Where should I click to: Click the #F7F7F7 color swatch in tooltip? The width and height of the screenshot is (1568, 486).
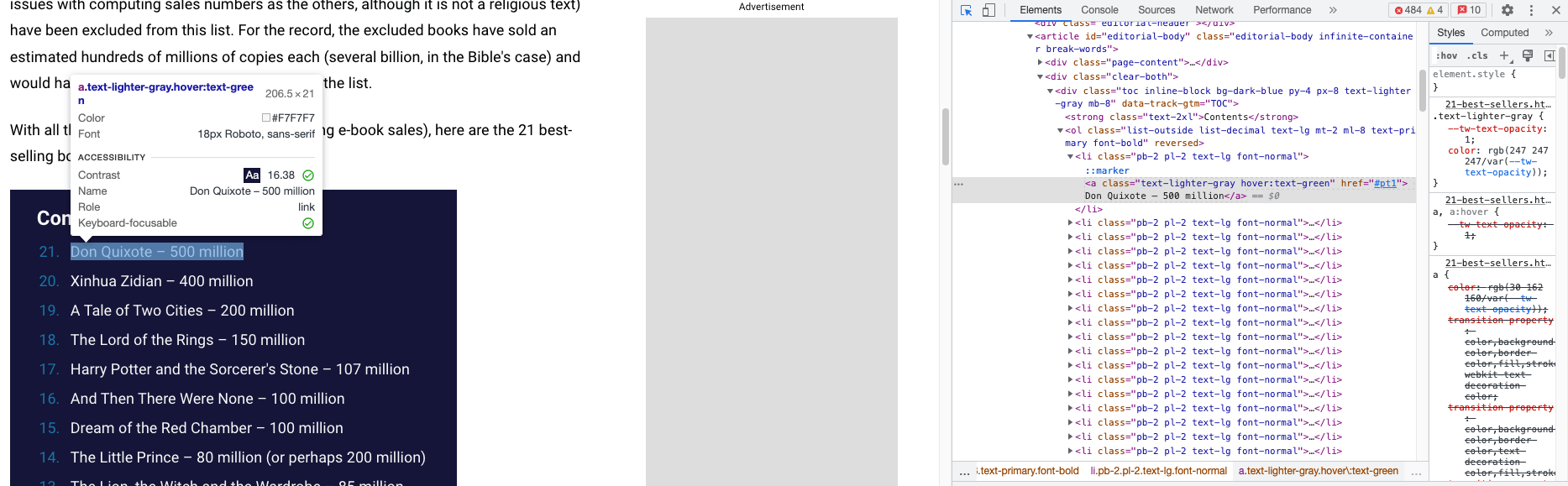click(266, 118)
